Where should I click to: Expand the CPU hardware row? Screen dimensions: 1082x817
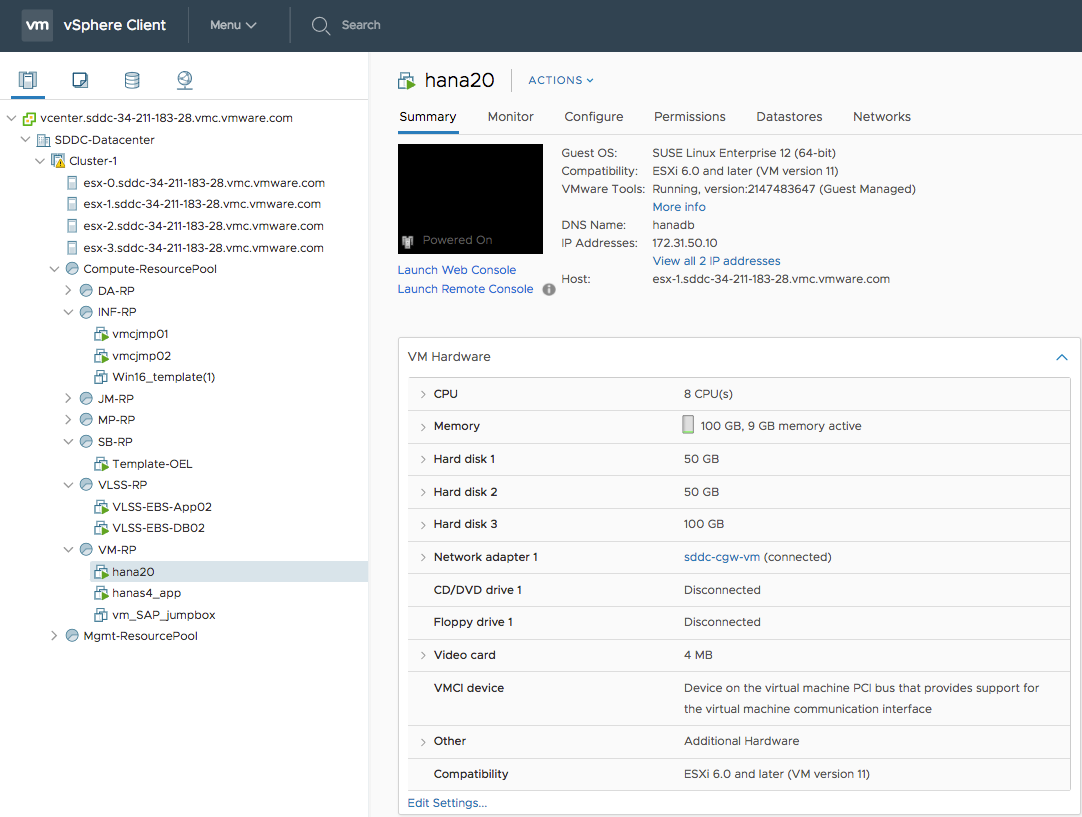pos(423,394)
